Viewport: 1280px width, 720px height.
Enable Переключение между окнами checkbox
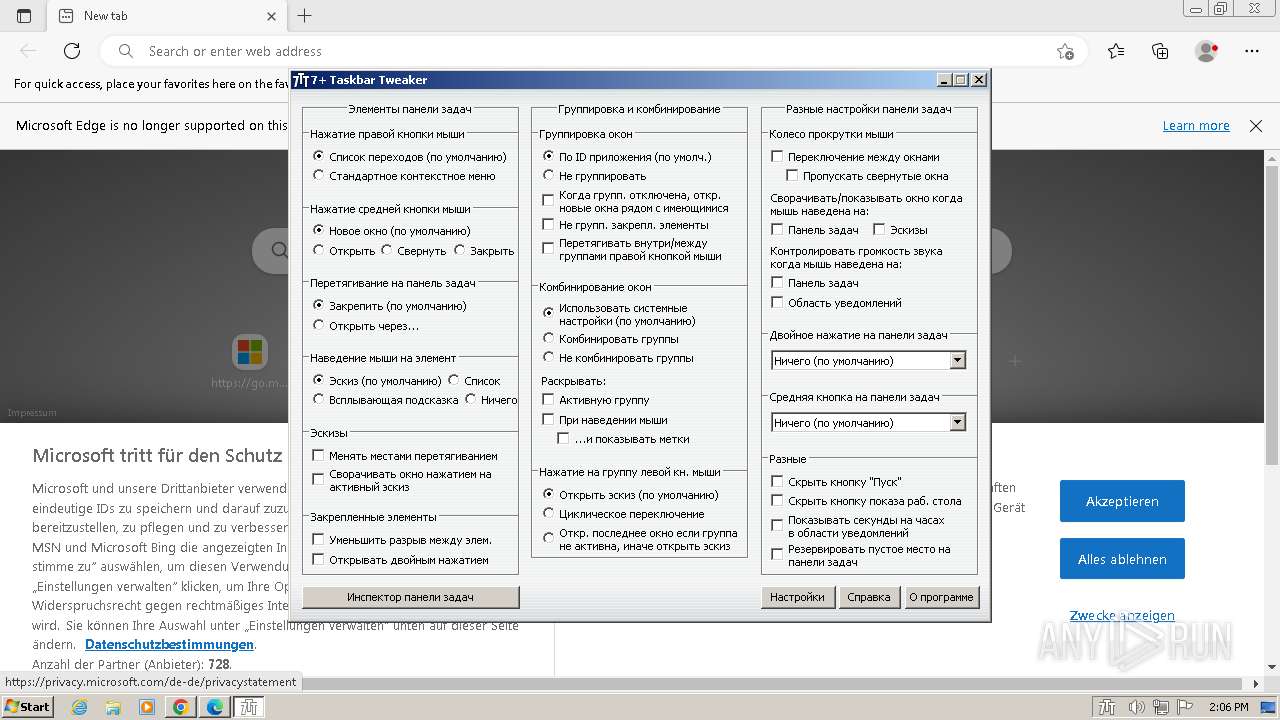(855, 157)
